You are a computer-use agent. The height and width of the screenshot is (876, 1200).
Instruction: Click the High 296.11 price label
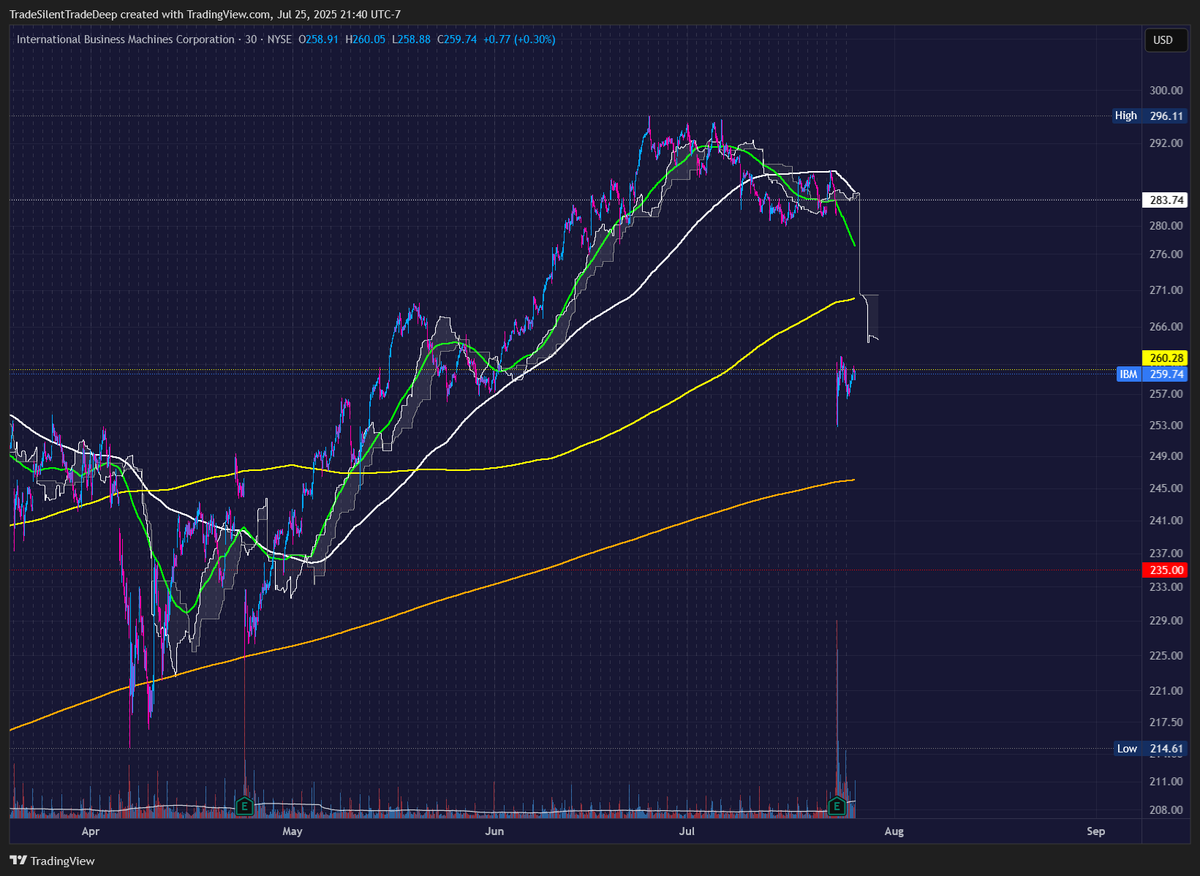point(1149,116)
